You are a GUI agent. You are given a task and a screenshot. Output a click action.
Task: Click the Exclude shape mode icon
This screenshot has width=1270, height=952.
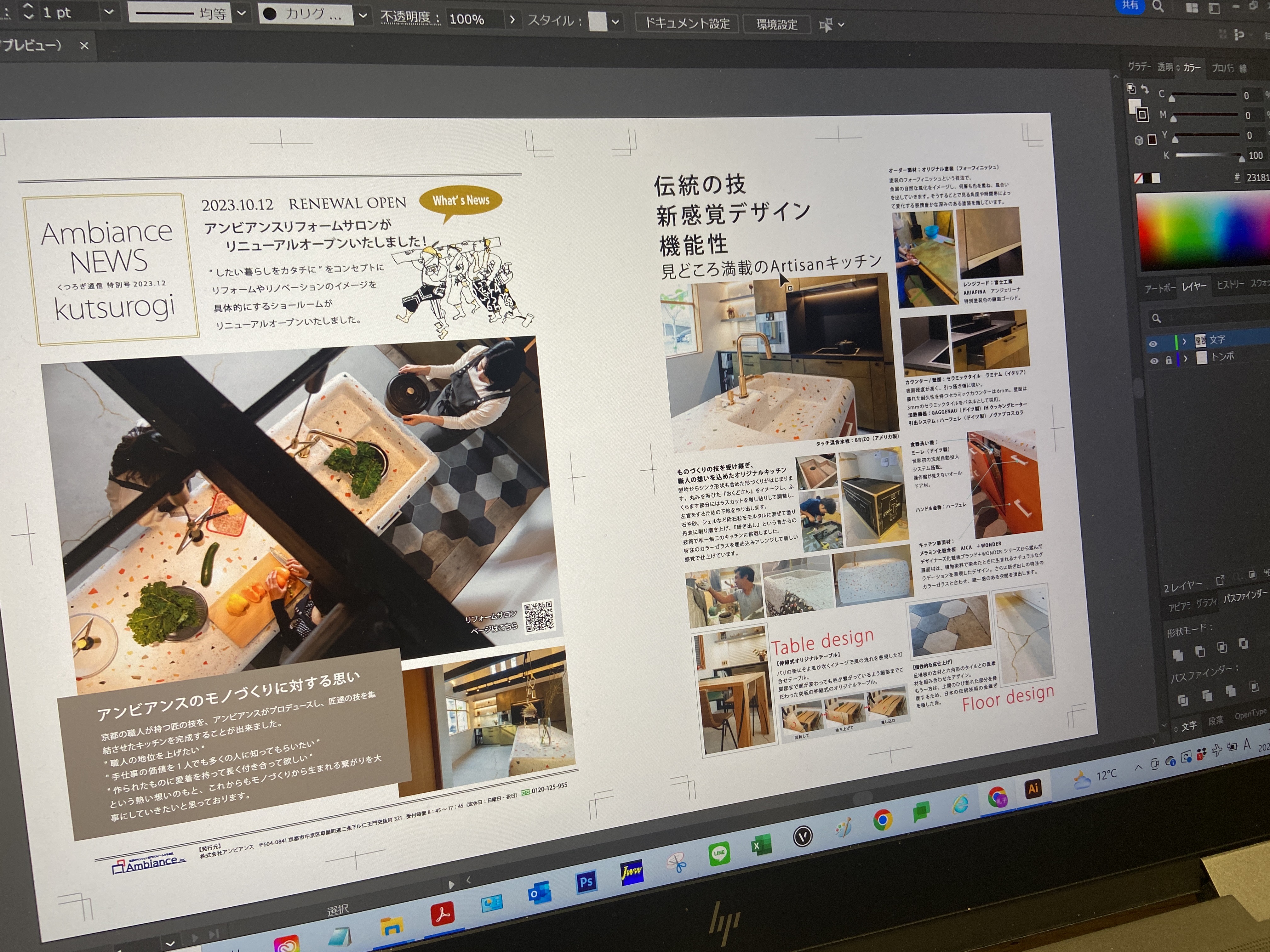[x=1243, y=643]
